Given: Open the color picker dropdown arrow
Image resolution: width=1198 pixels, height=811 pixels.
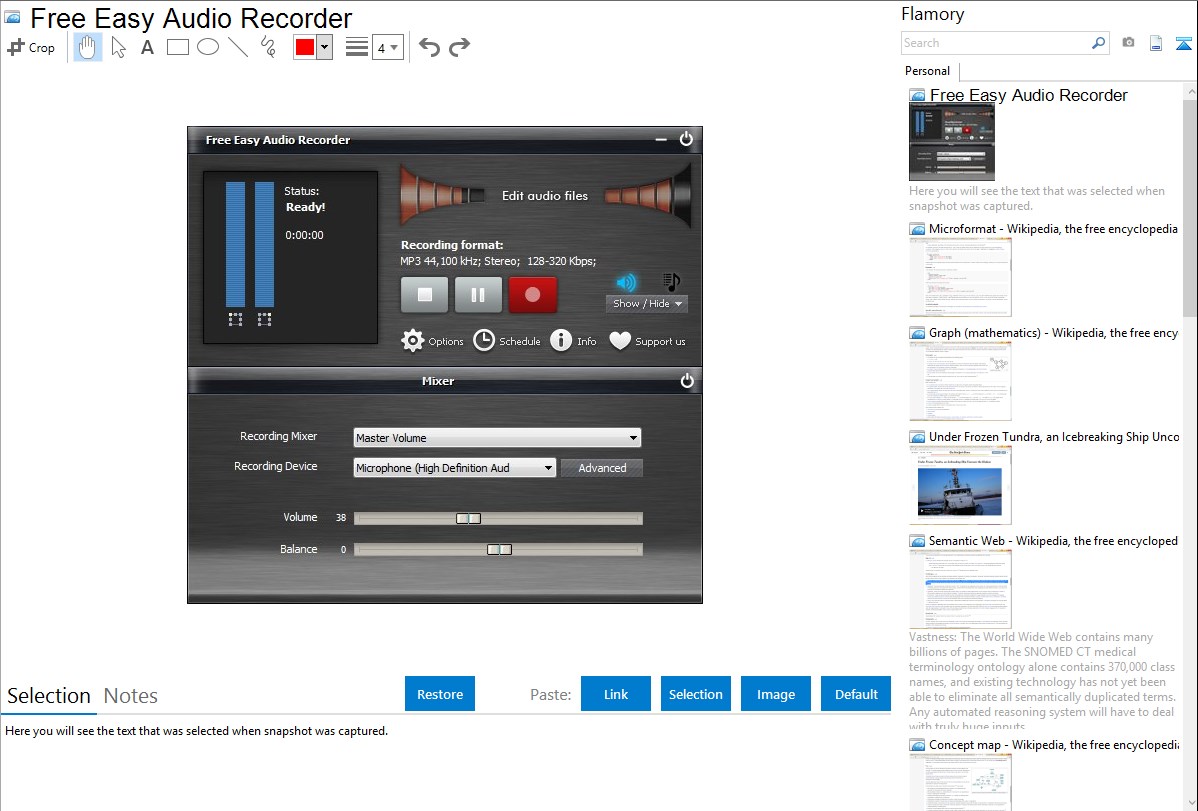Looking at the screenshot, I should 325,47.
